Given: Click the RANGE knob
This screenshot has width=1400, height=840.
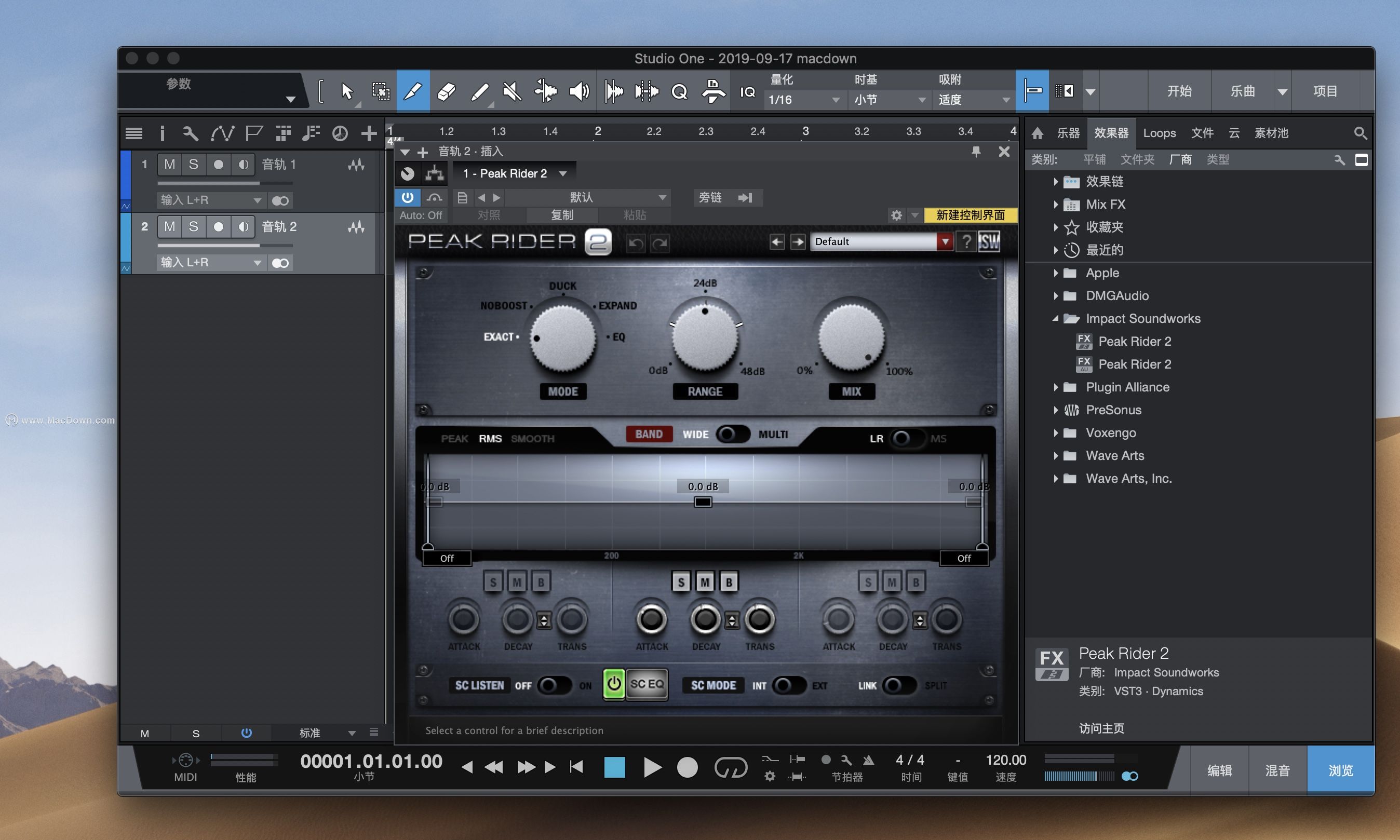Looking at the screenshot, I should point(705,337).
